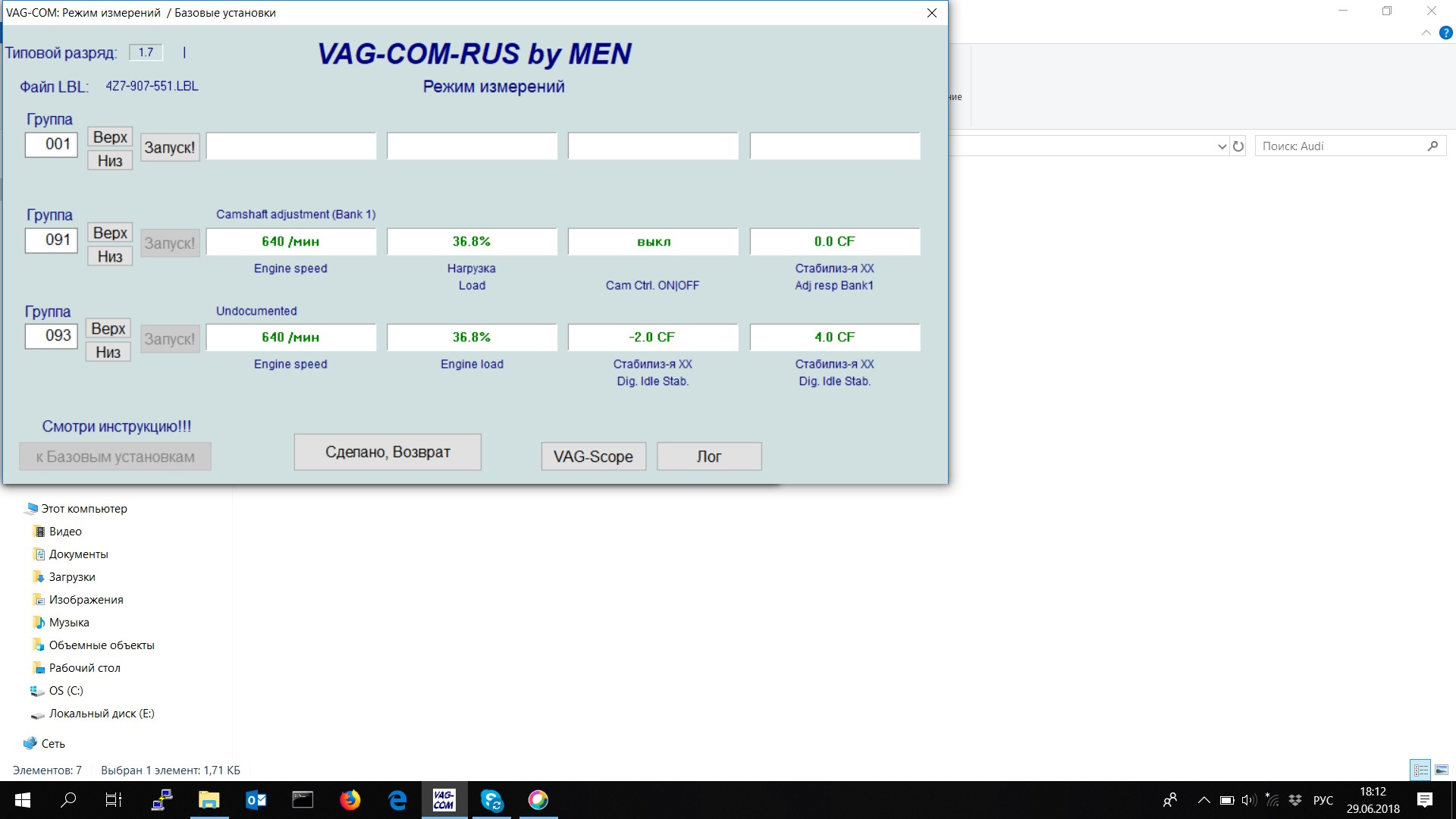Open command prompt taskbar icon
The image size is (1456, 819).
[x=303, y=800]
